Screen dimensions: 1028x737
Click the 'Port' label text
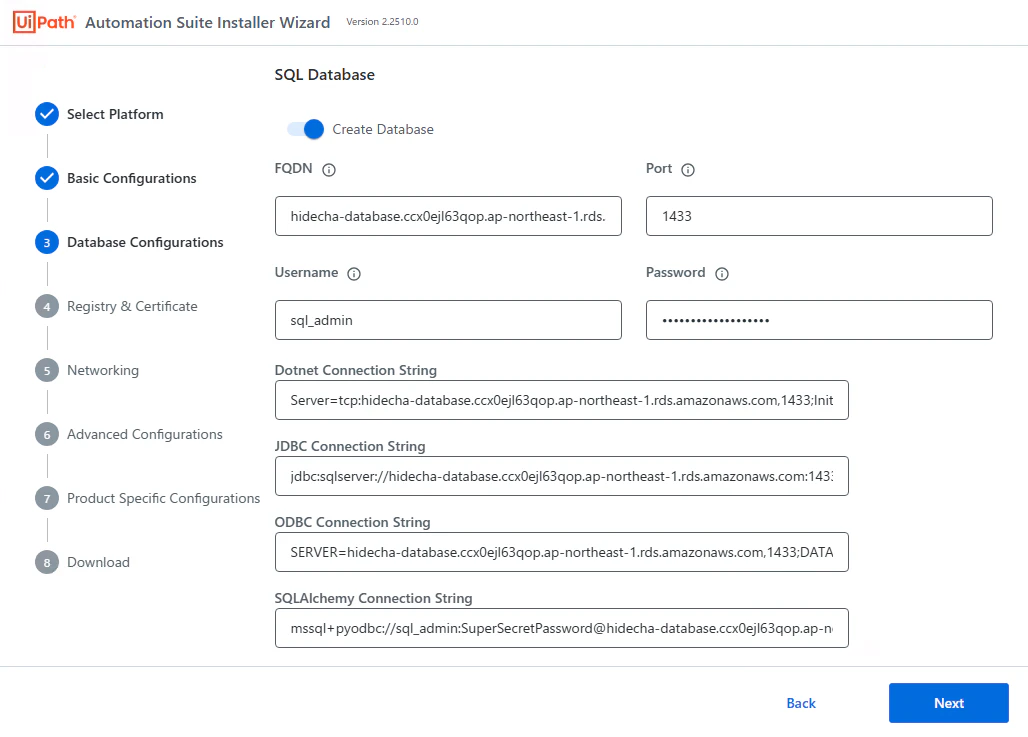[659, 169]
